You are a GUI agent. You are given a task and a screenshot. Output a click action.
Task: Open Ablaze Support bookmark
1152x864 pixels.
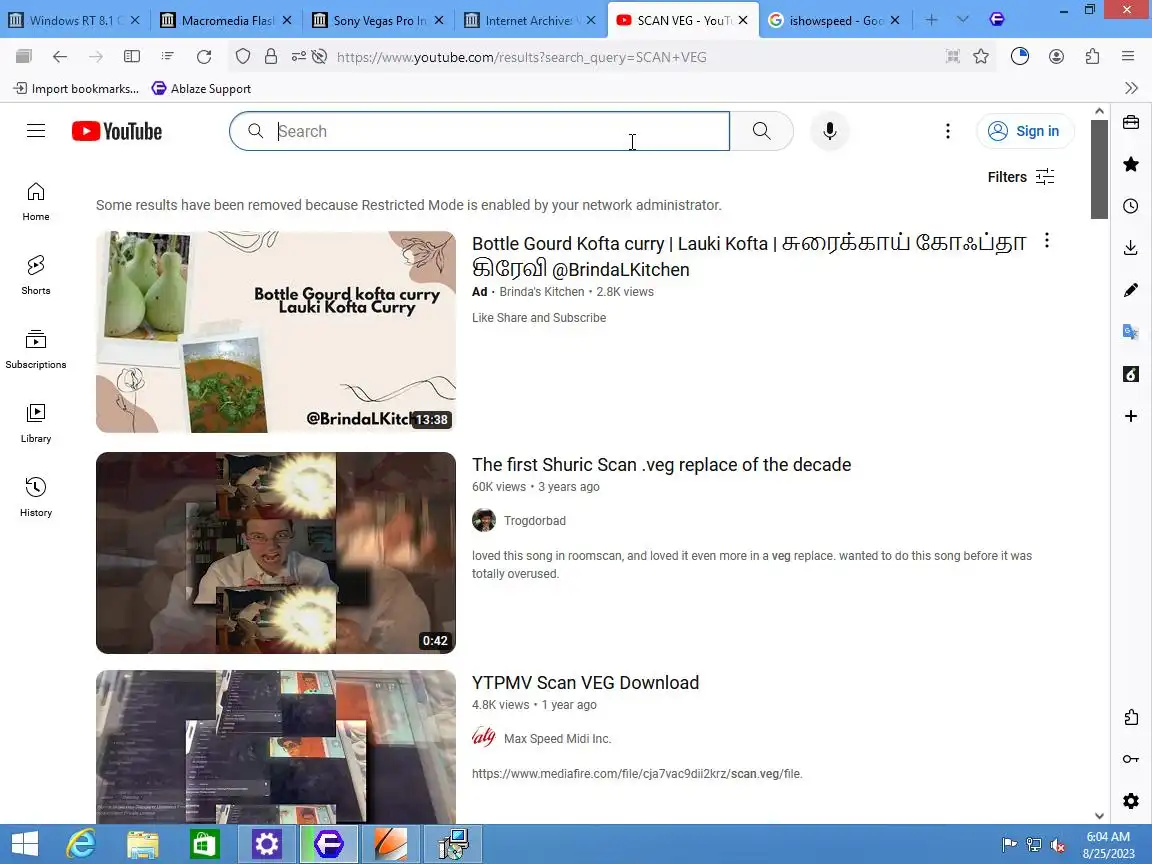pyautogui.click(x=201, y=88)
